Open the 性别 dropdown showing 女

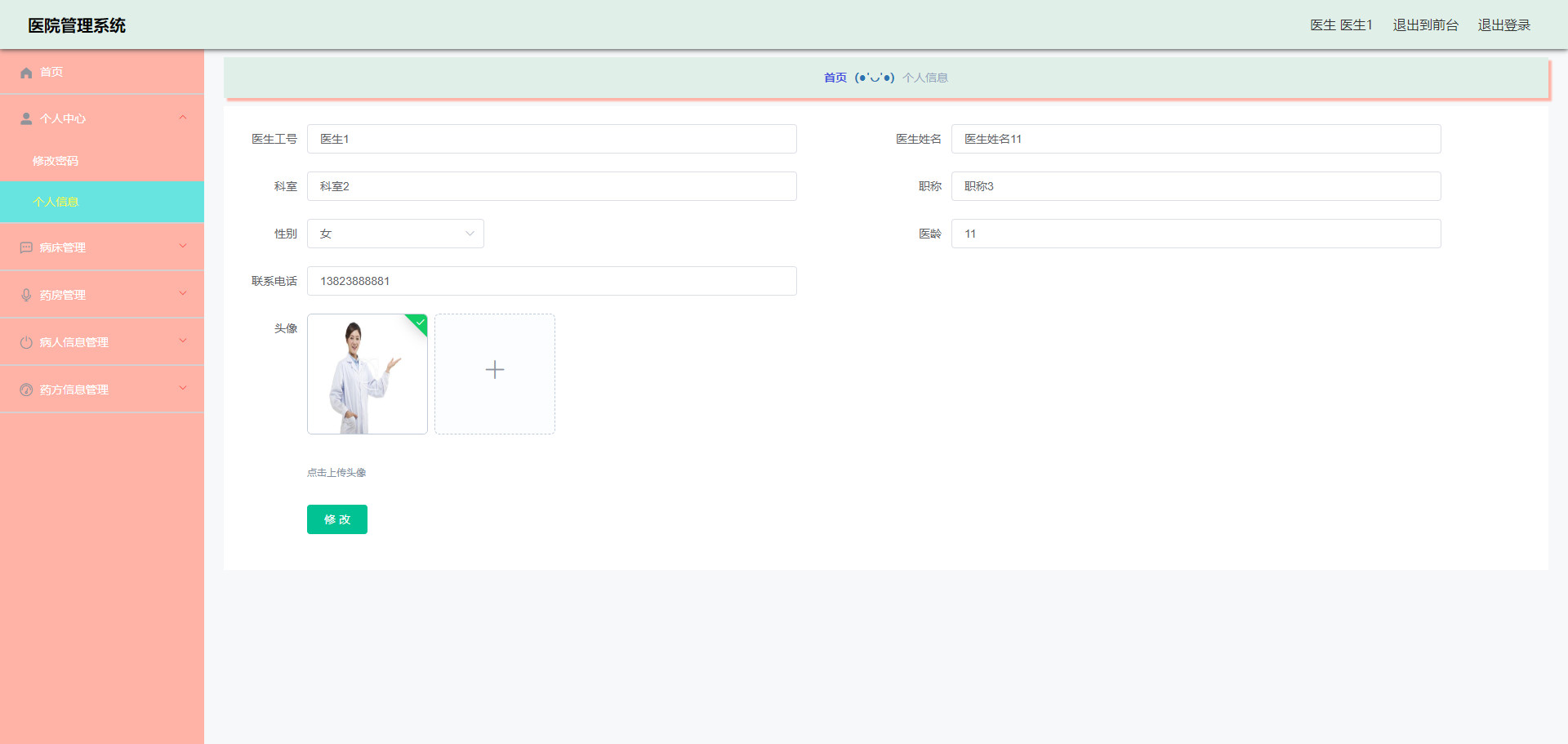point(395,234)
